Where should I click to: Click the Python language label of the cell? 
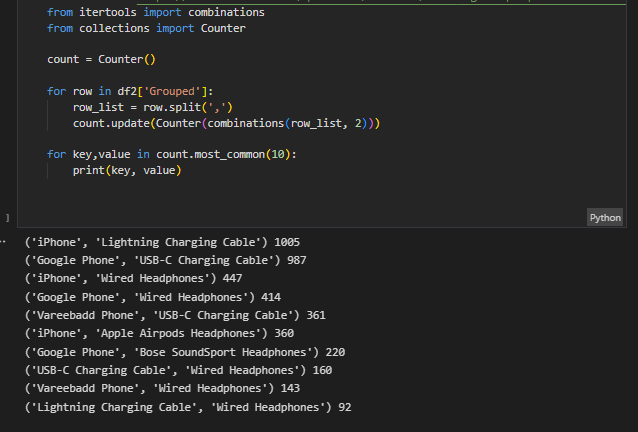point(605,218)
